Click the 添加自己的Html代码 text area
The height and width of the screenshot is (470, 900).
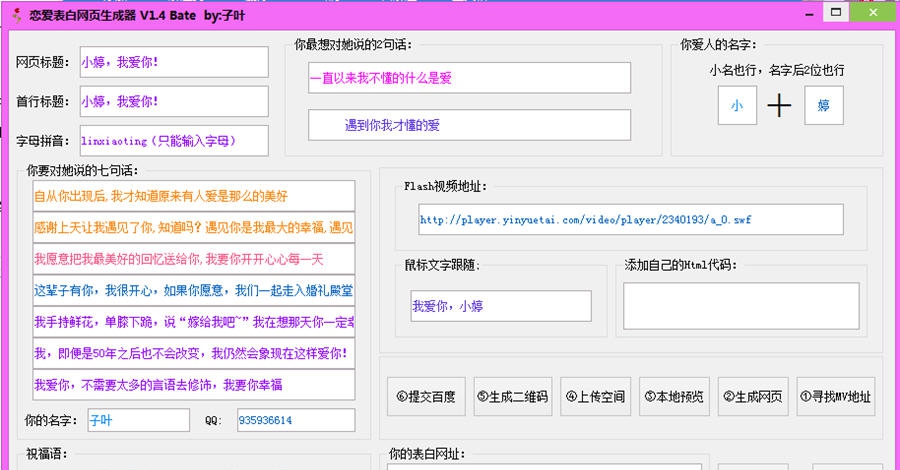tap(741, 306)
